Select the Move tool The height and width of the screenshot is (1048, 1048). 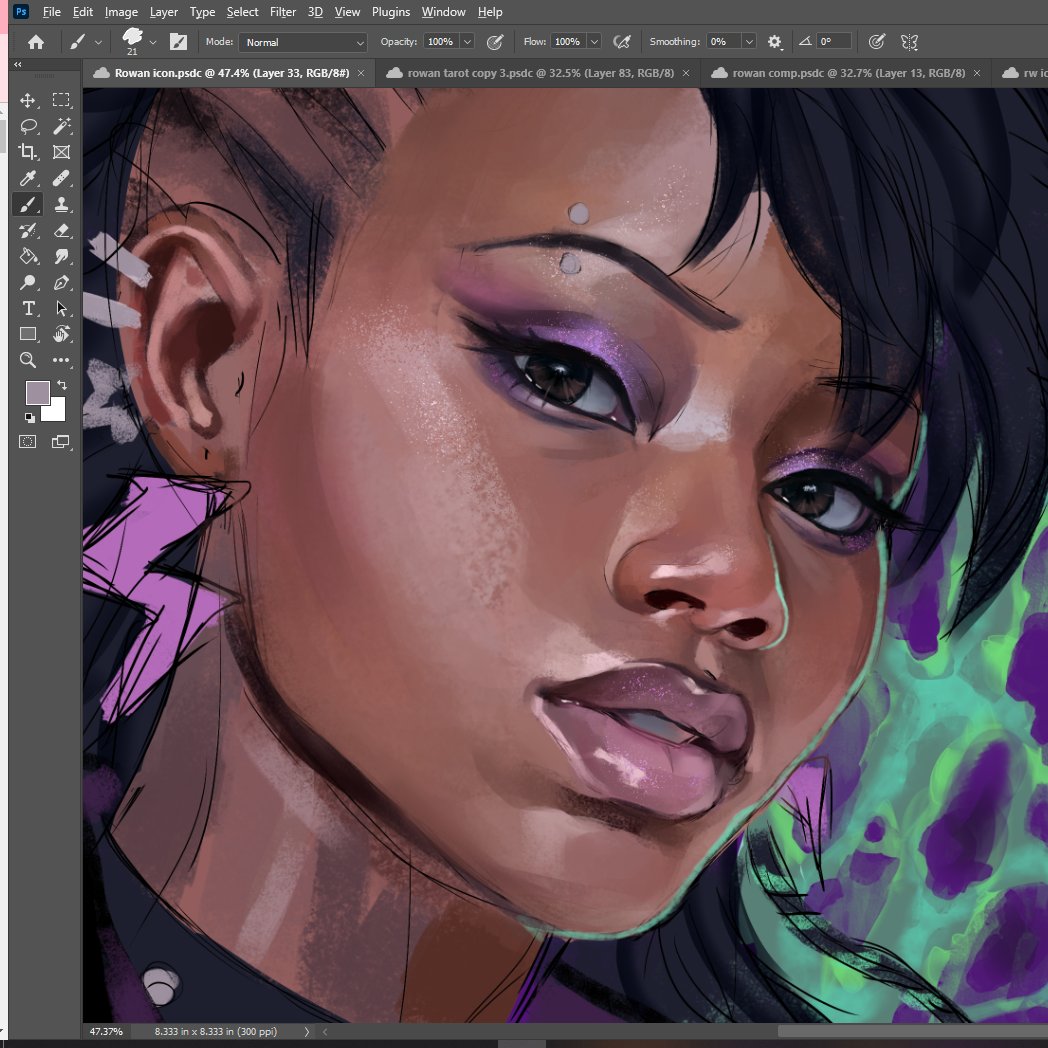click(27, 100)
